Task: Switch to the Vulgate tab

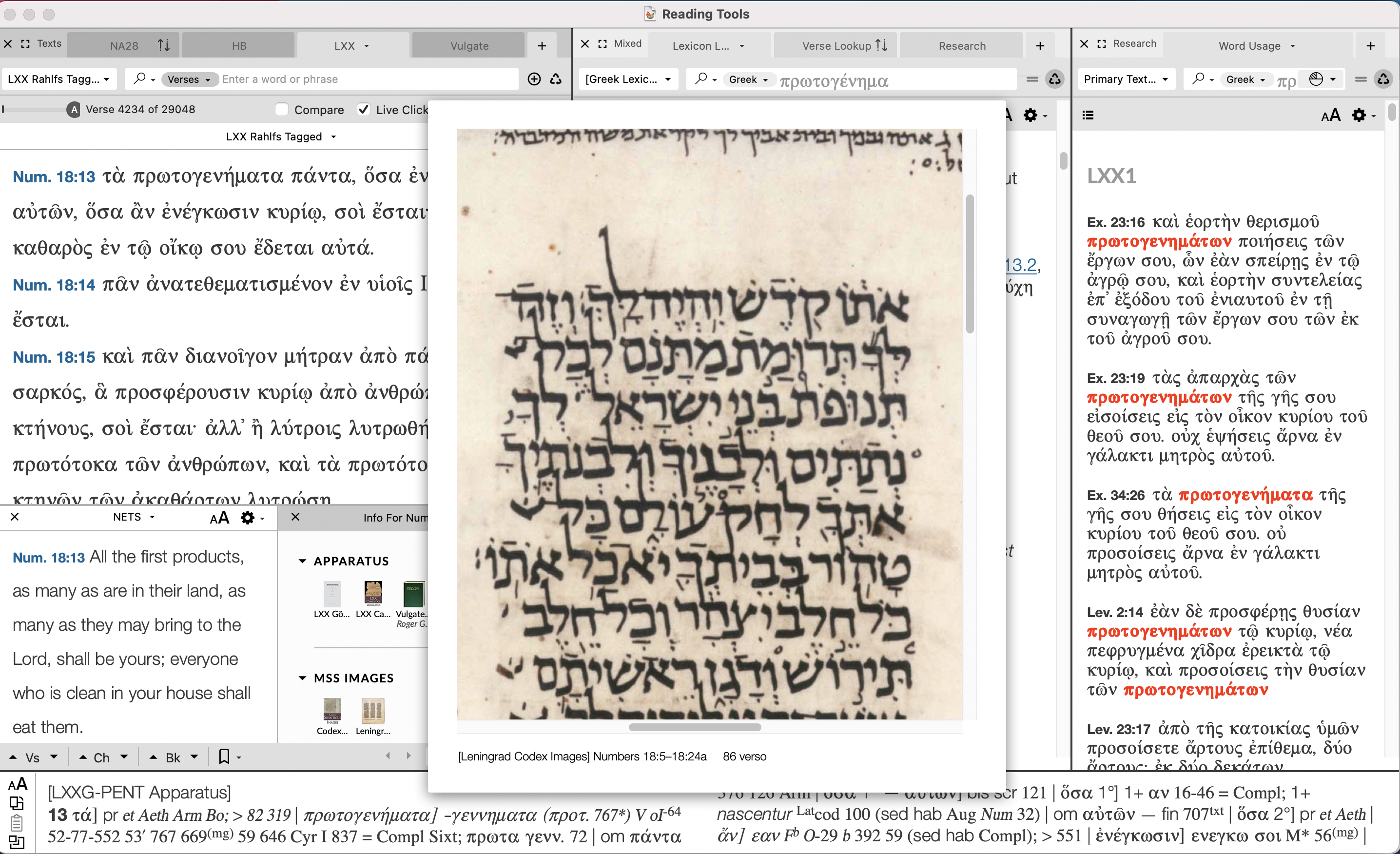Action: (469, 45)
